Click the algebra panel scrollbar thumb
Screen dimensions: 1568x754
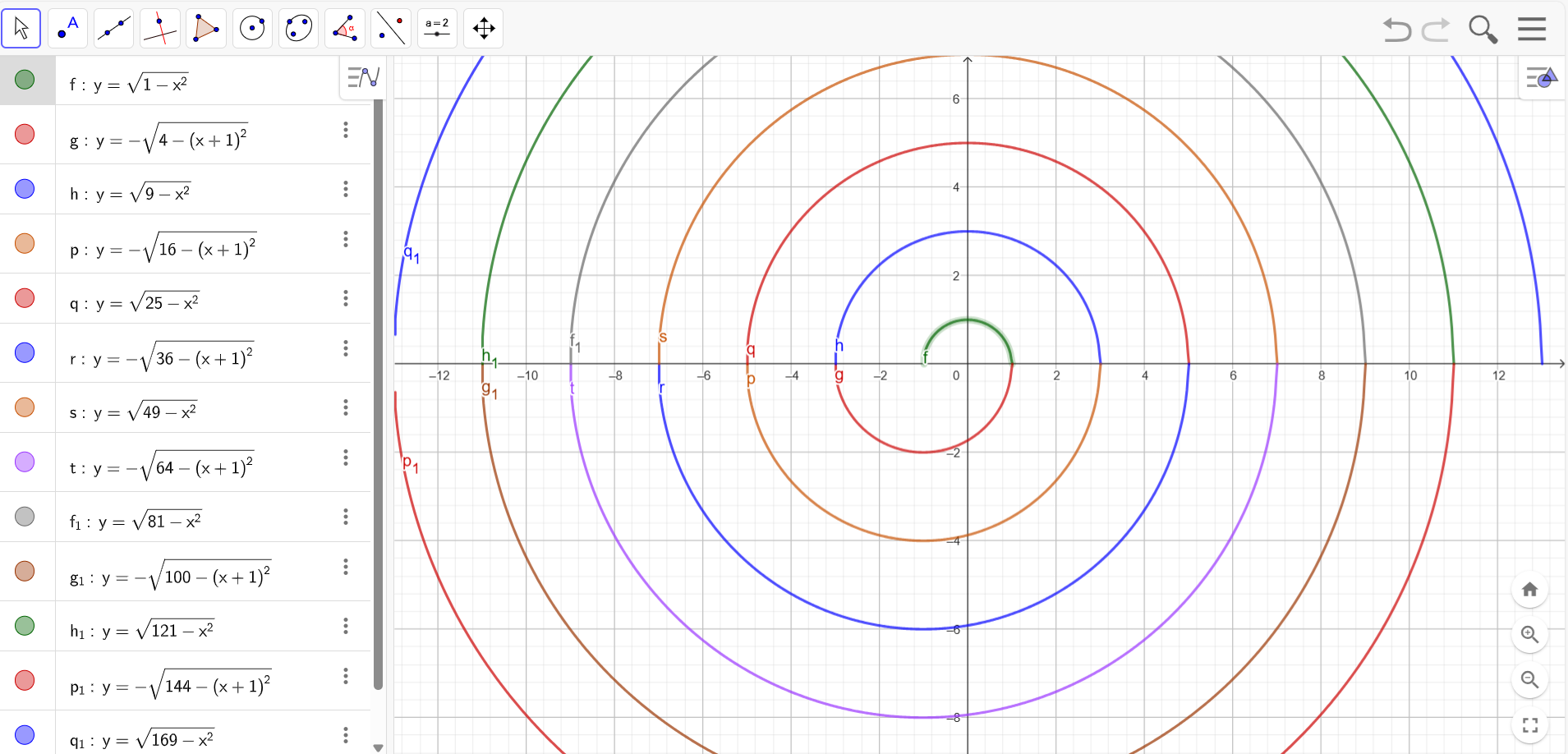pyautogui.click(x=378, y=394)
